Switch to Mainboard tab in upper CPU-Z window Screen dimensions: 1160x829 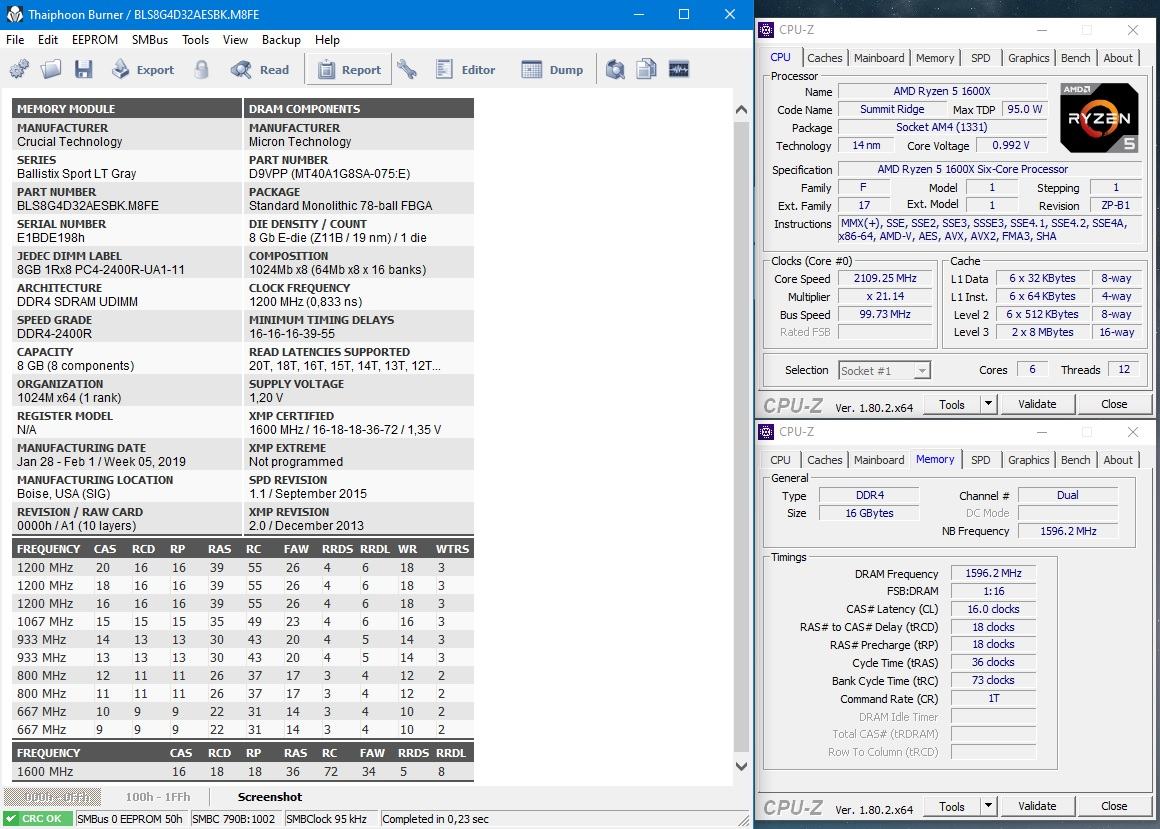click(879, 58)
